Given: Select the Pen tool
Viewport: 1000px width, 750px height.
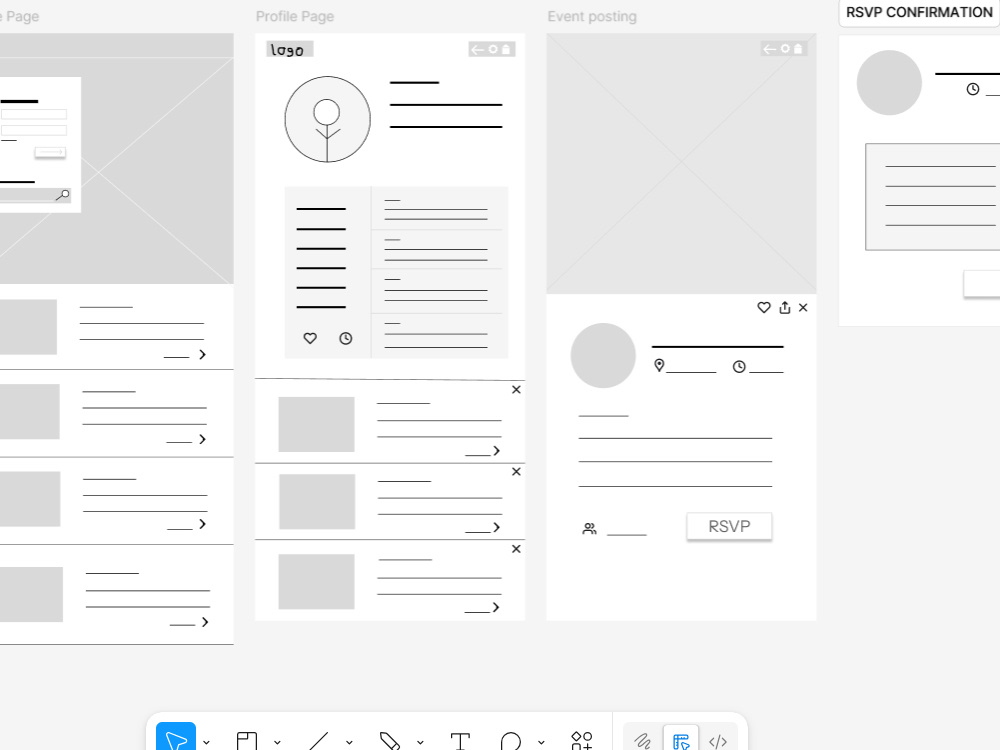Looking at the screenshot, I should point(389,741).
